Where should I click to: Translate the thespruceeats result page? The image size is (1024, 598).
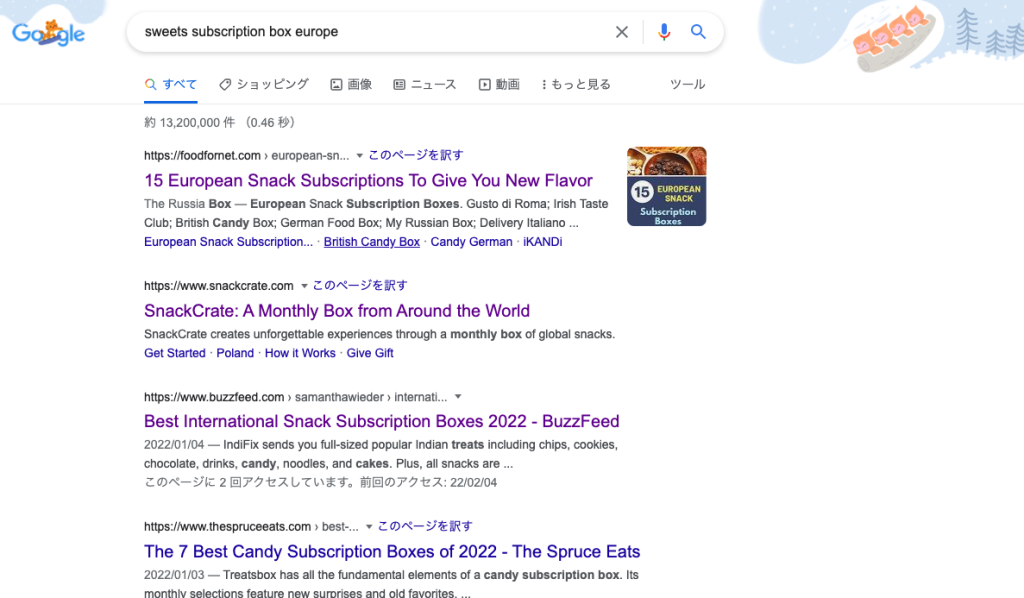pos(425,526)
